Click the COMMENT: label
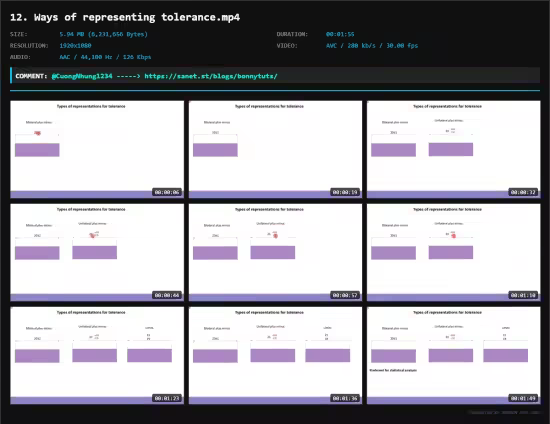 point(31,76)
